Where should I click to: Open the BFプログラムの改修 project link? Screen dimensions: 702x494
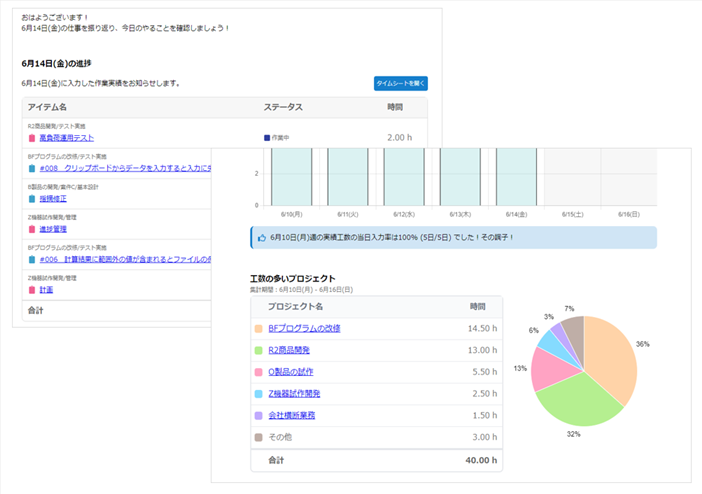click(x=304, y=328)
